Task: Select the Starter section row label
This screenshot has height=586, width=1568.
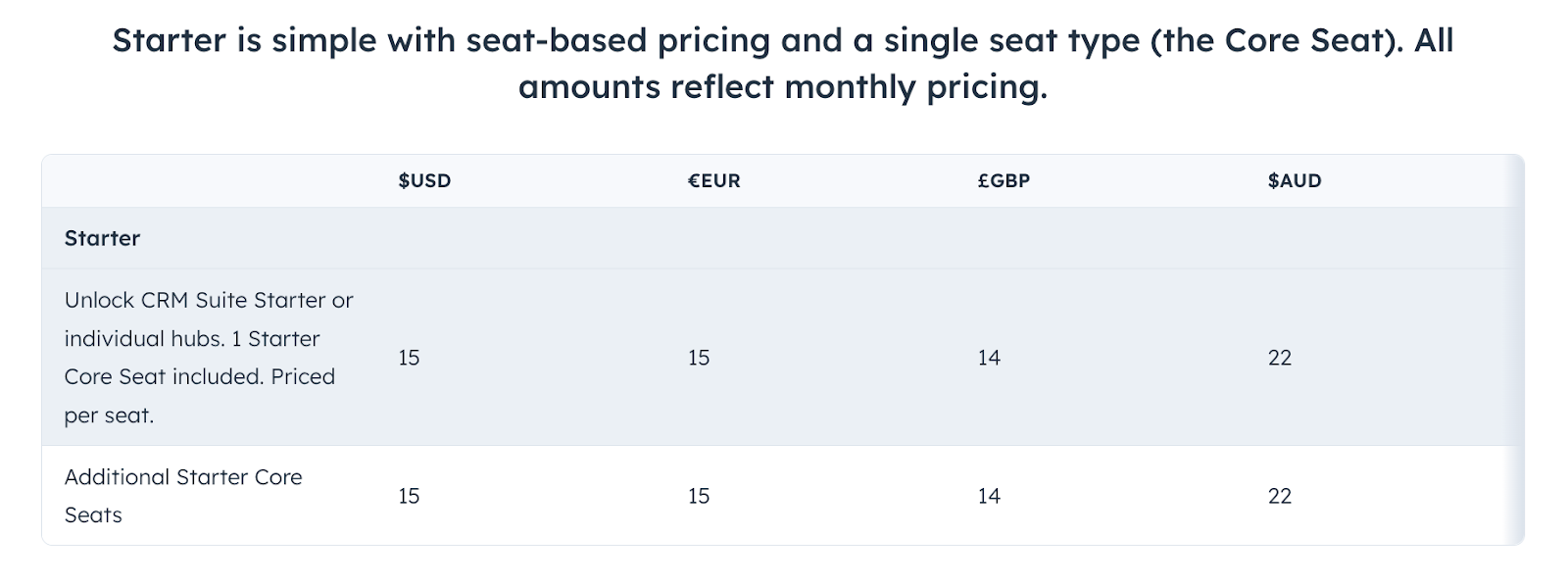Action: [102, 238]
